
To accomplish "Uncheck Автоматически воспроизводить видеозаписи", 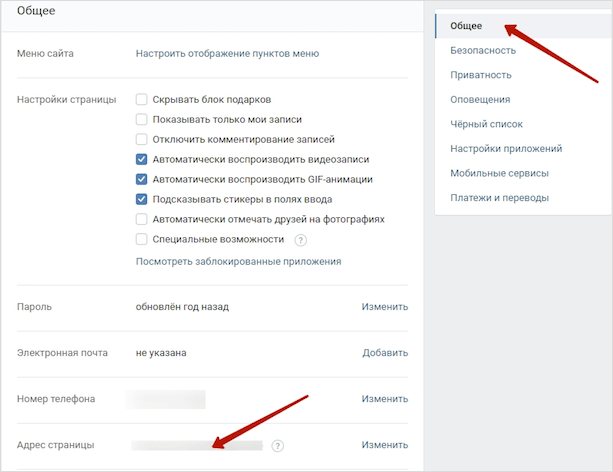I will [142, 159].
